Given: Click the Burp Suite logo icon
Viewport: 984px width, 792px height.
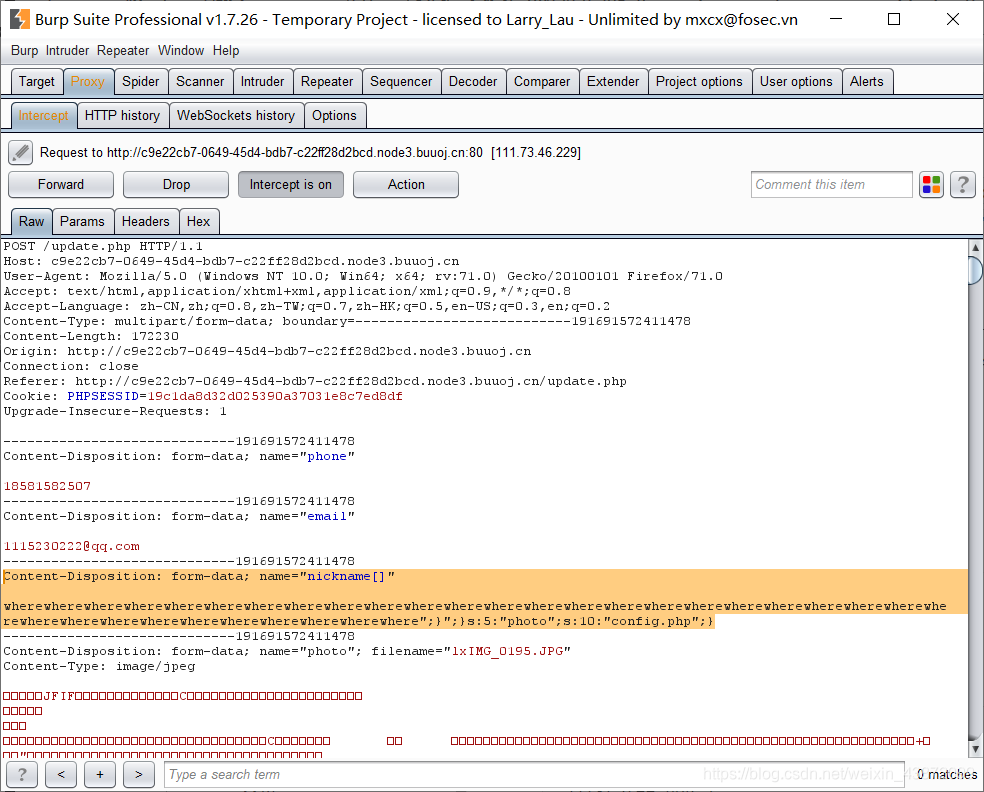Looking at the screenshot, I should click(19, 19).
